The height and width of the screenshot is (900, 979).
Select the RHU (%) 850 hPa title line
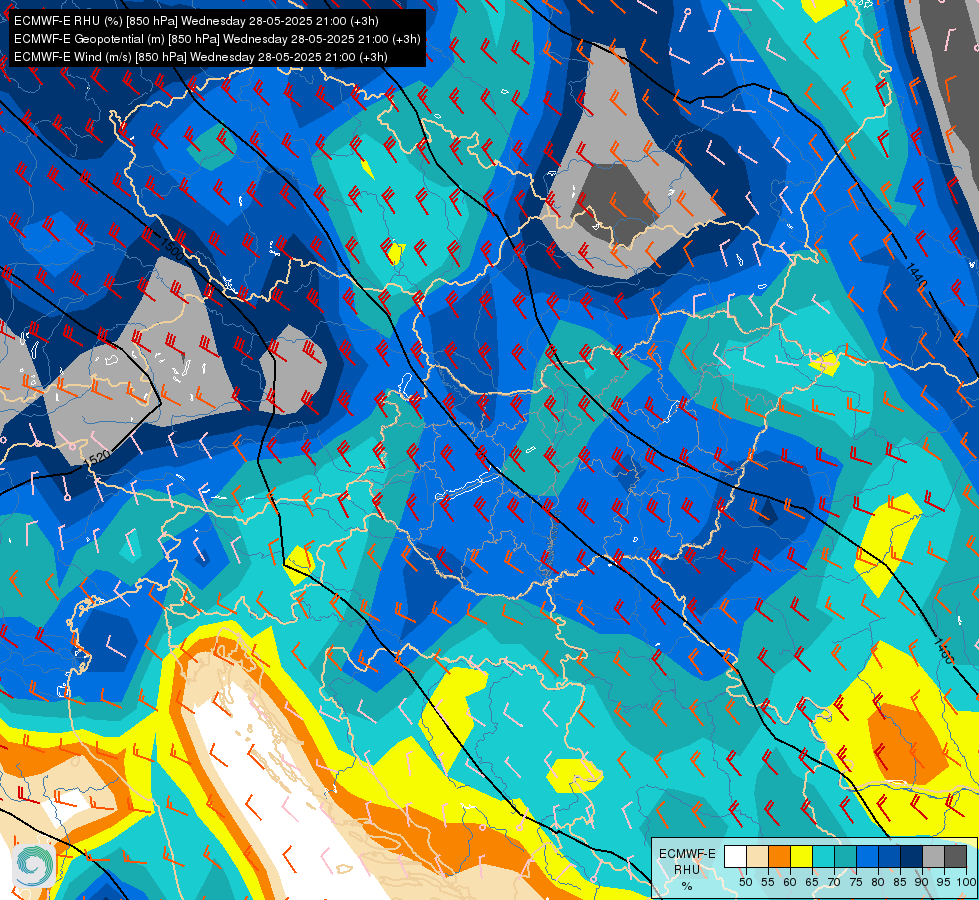click(x=196, y=21)
